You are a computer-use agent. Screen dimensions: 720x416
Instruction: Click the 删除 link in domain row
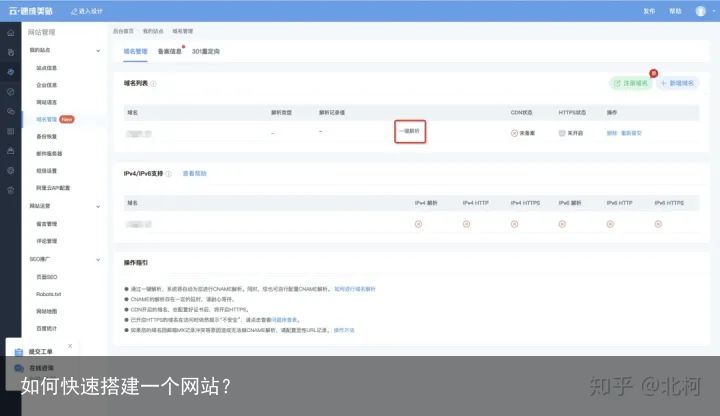pos(612,133)
